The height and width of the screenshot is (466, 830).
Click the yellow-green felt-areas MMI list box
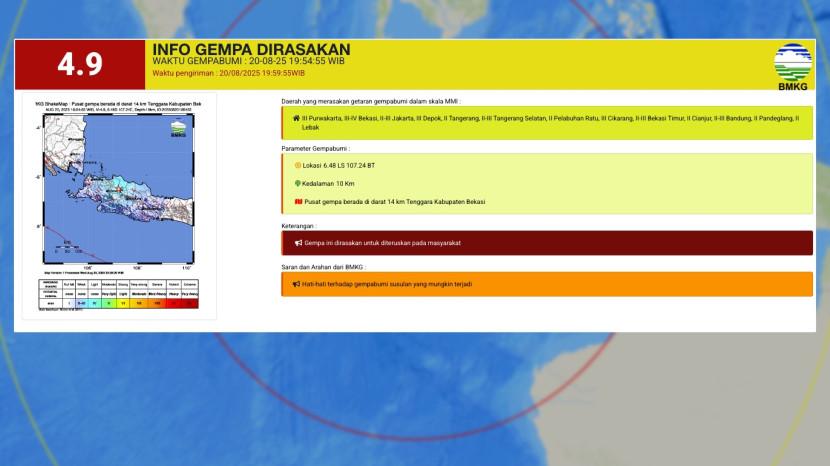[548, 123]
